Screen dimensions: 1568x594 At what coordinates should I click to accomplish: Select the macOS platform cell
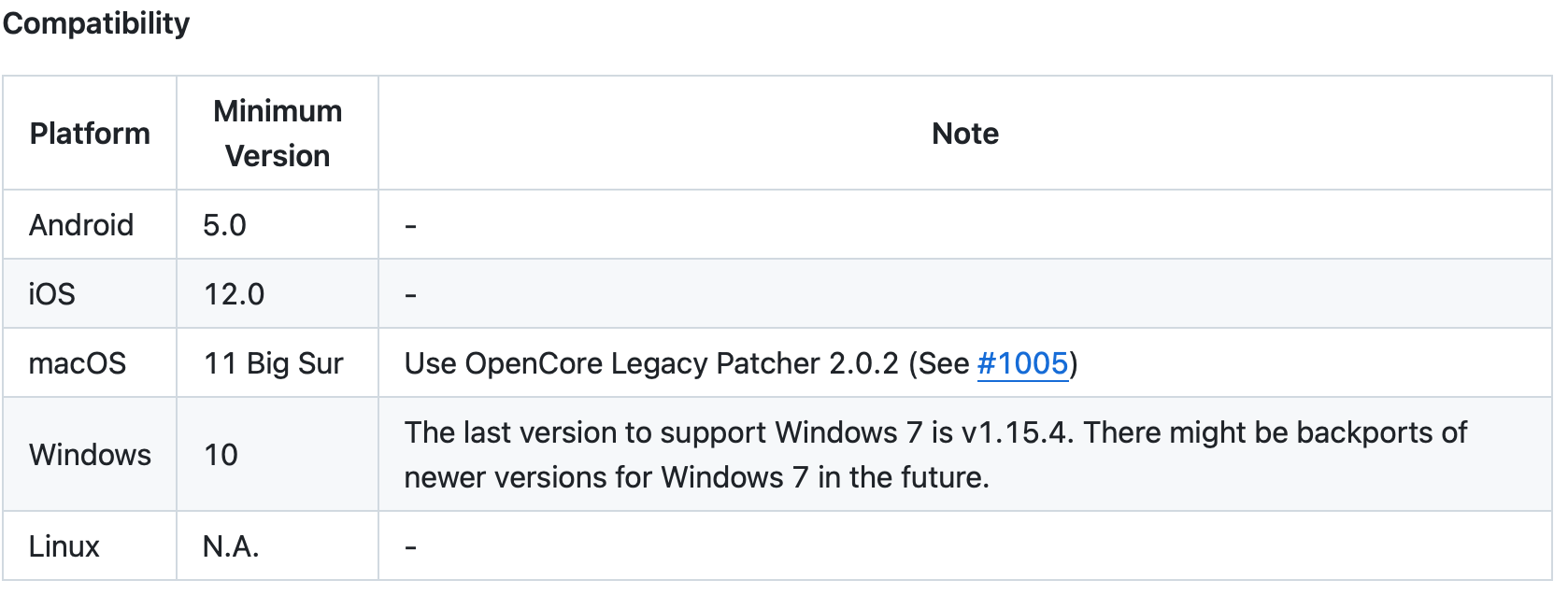coord(78,363)
